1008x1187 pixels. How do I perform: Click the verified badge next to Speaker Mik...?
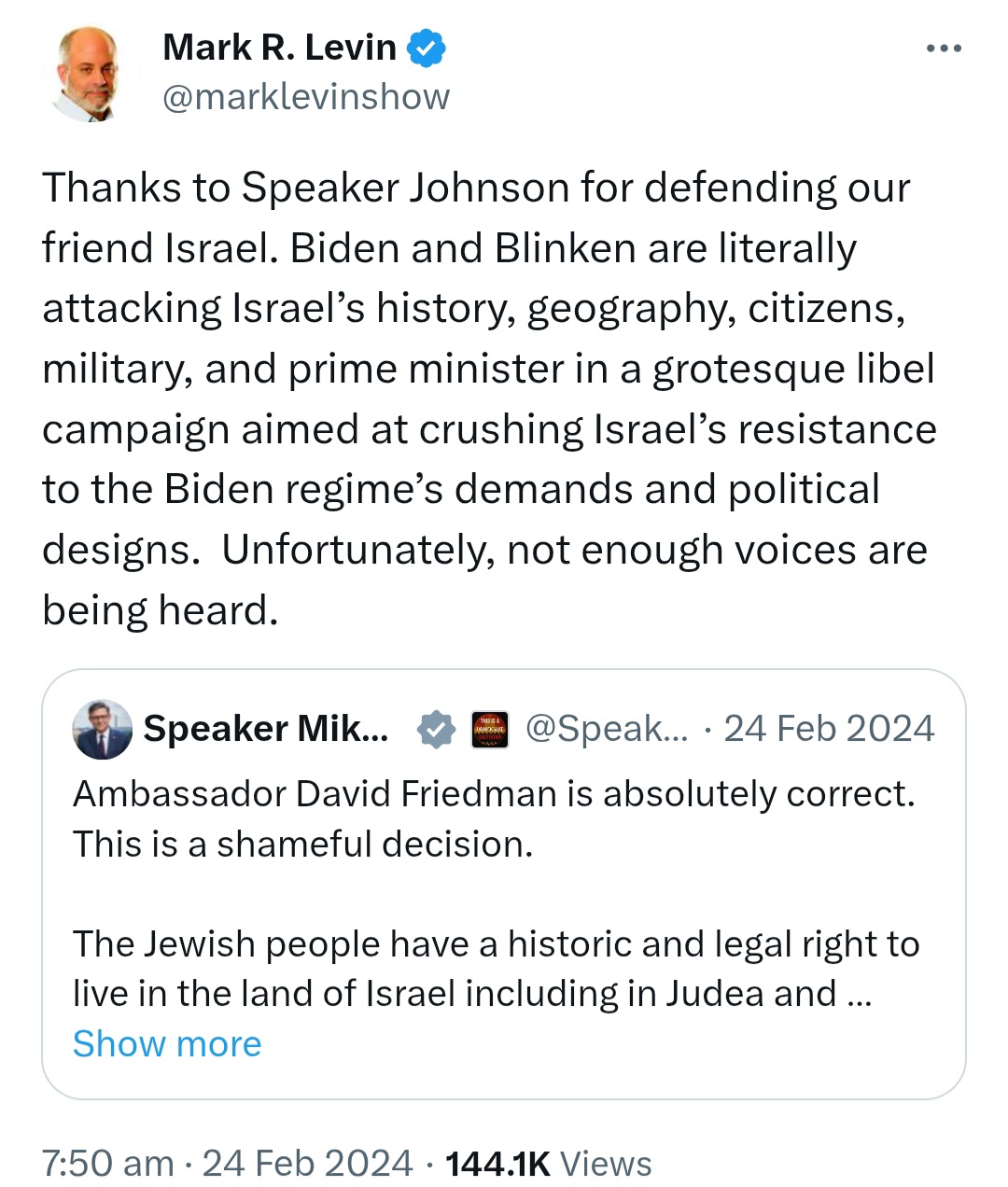pos(436,729)
